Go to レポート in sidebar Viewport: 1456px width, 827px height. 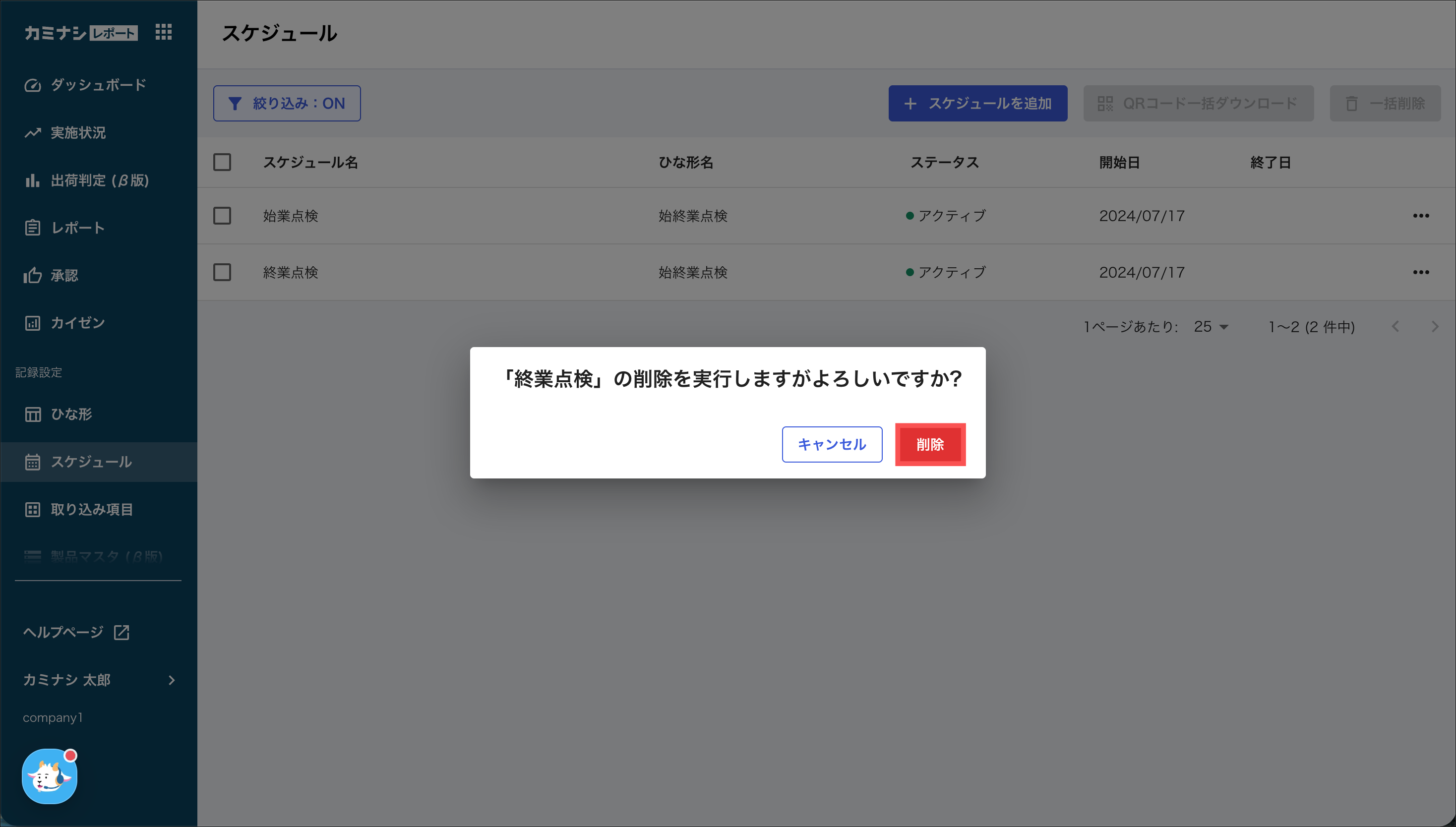click(x=77, y=228)
